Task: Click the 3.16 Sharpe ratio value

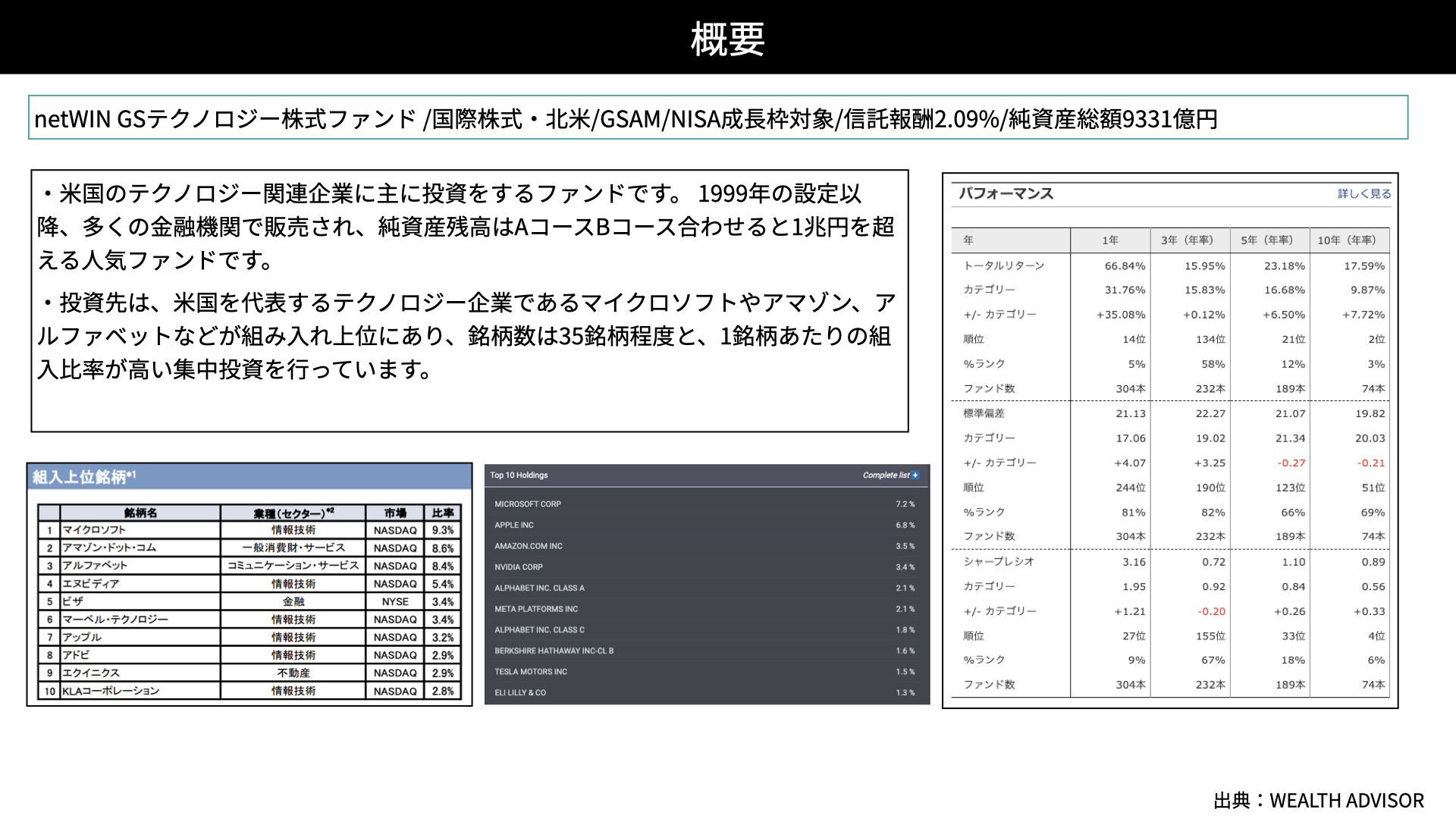Action: [x=1134, y=562]
